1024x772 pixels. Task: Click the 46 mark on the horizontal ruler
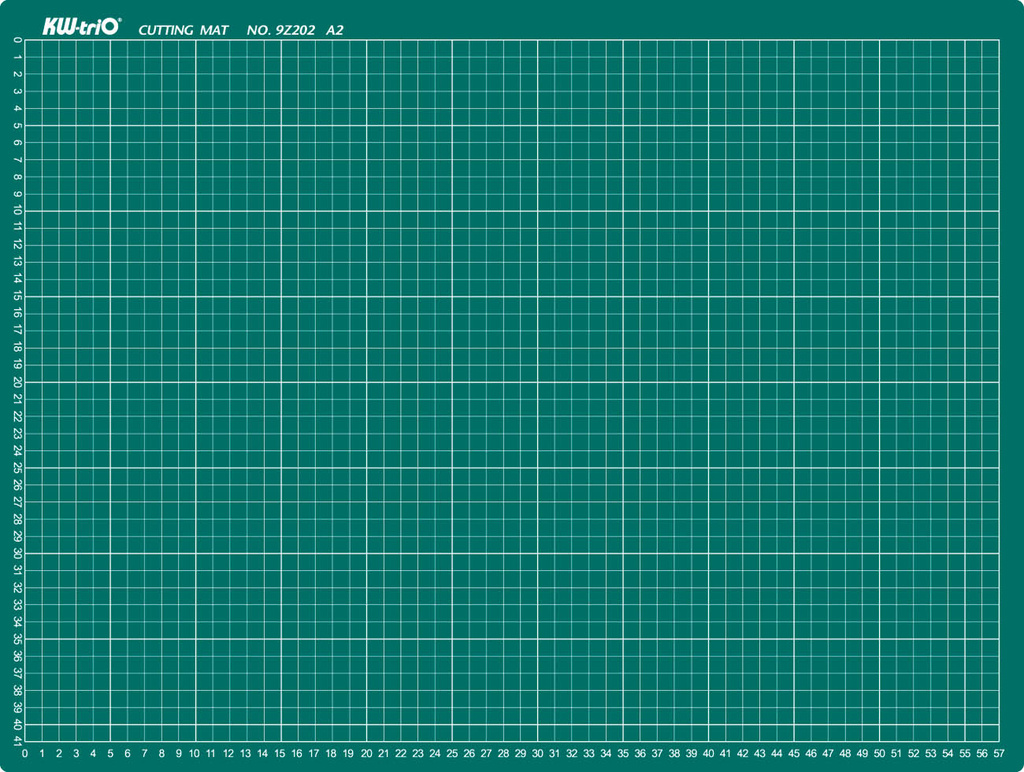(x=811, y=753)
